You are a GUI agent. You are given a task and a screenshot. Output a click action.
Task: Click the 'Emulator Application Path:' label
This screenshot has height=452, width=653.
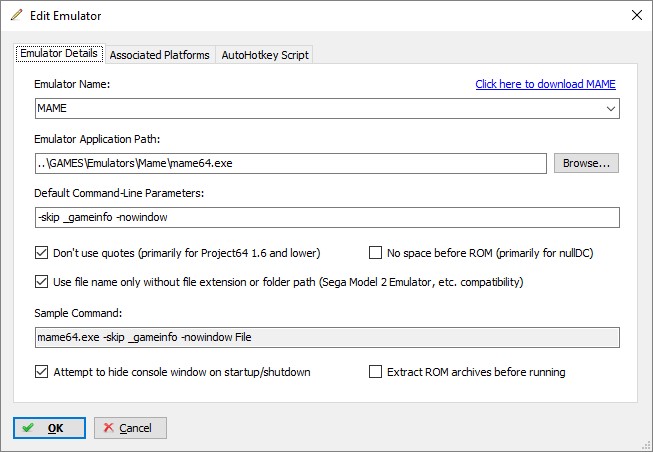coord(97,139)
